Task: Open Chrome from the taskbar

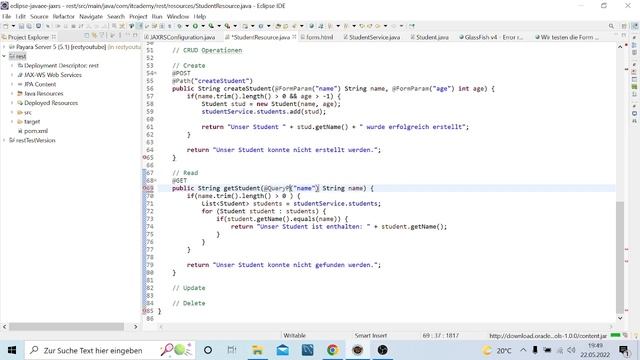Action: tap(332, 350)
